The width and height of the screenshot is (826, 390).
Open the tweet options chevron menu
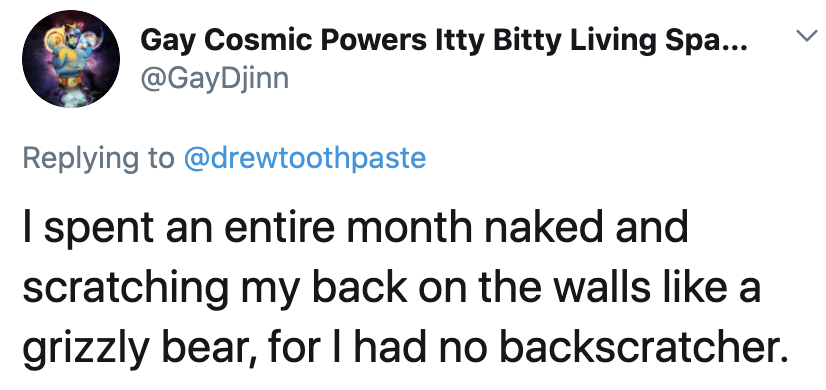806,36
